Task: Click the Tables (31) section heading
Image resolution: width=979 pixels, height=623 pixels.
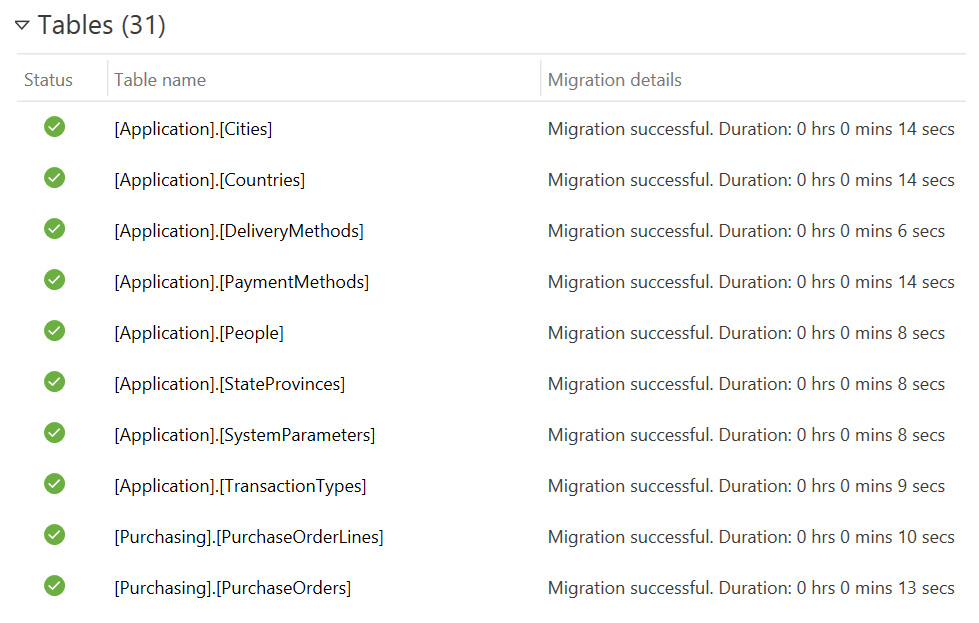Action: click(x=101, y=26)
